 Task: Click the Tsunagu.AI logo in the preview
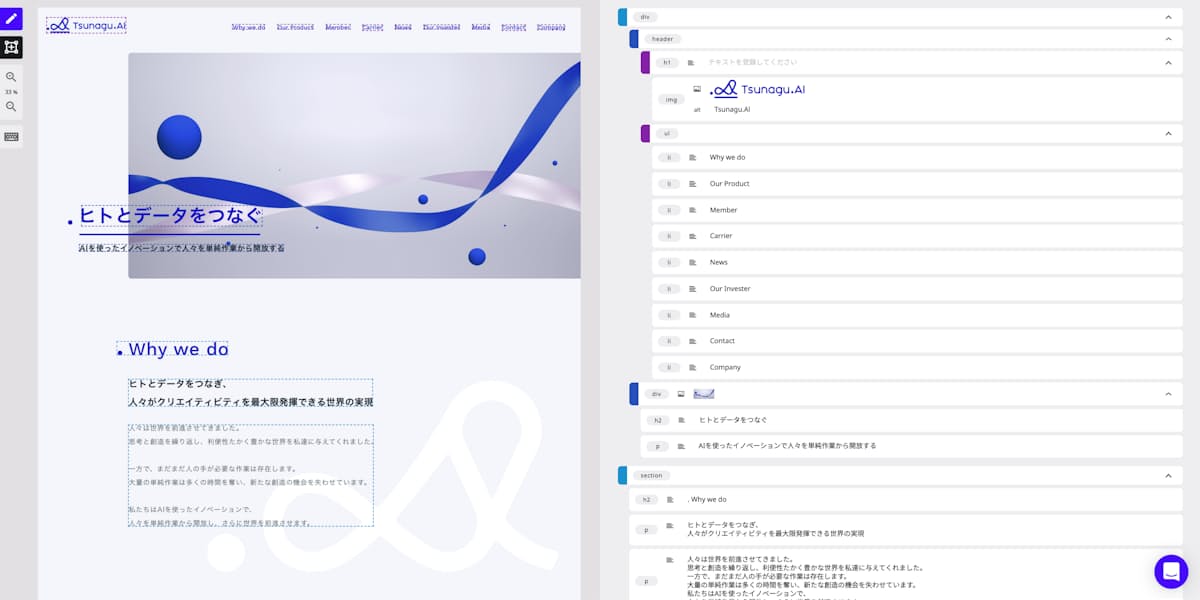86,26
